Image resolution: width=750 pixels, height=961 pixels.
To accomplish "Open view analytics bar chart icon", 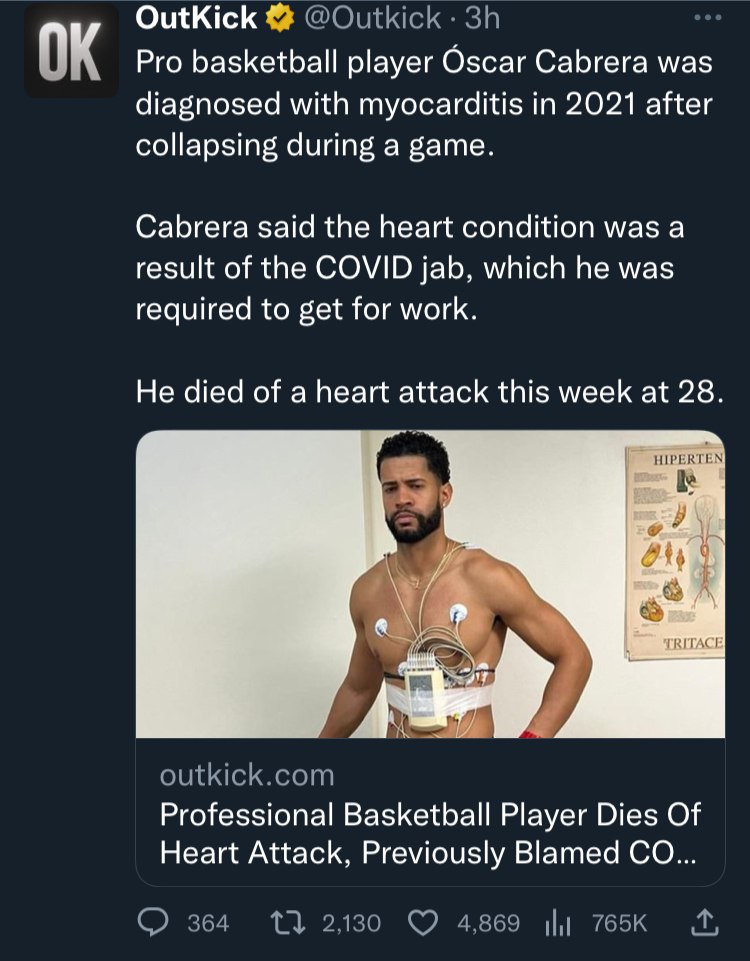I will coord(558,924).
